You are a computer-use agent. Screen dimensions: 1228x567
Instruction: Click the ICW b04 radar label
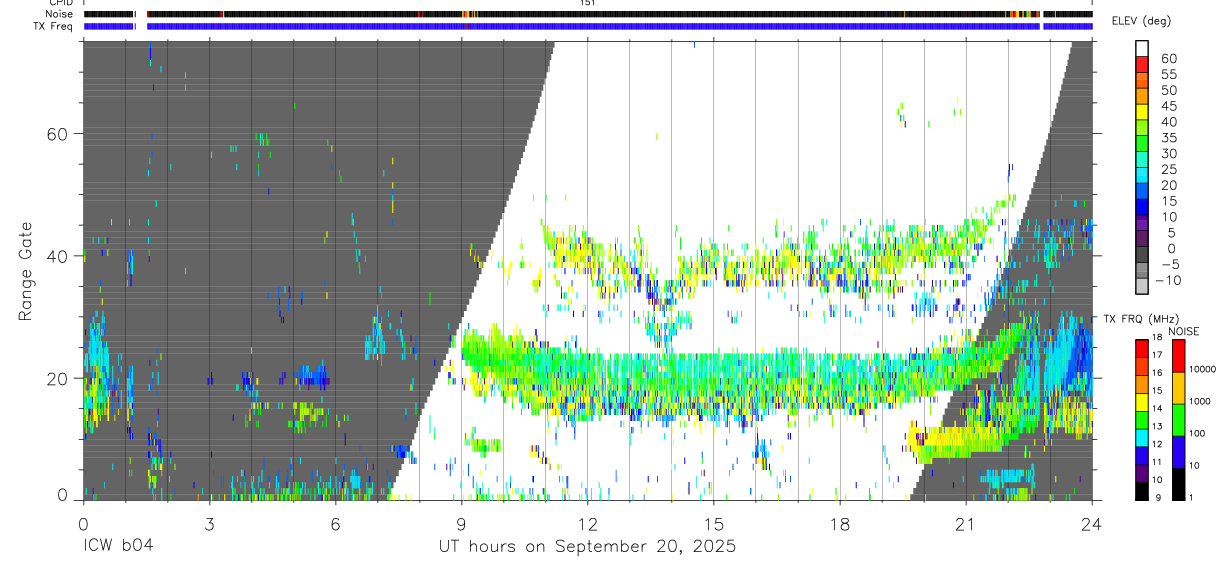pos(118,546)
